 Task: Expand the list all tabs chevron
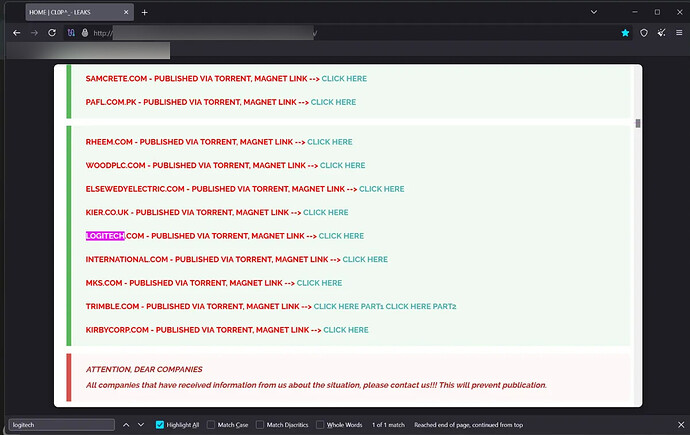coord(594,12)
